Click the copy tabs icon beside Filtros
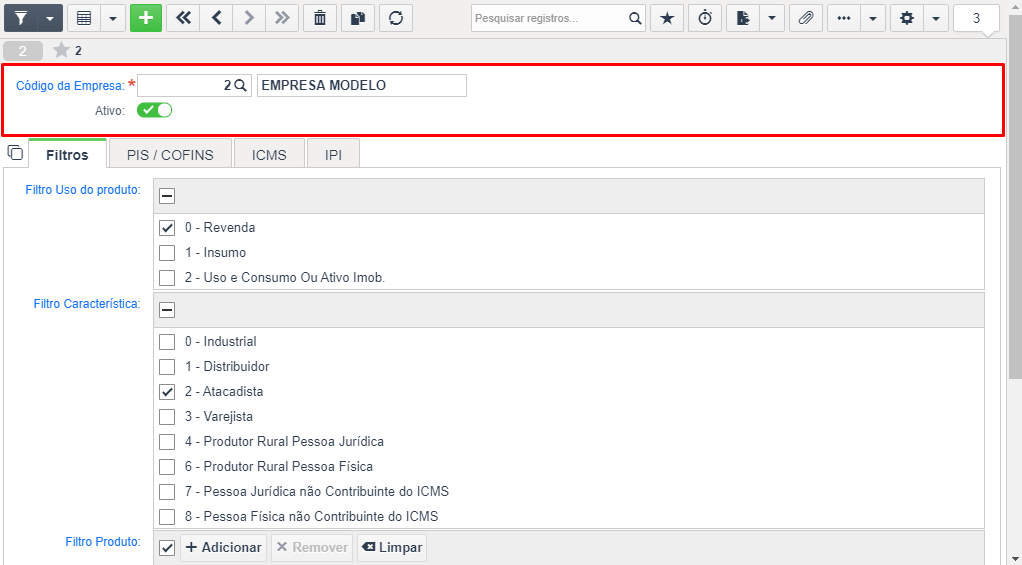The width and height of the screenshot is (1022, 565). (15, 152)
